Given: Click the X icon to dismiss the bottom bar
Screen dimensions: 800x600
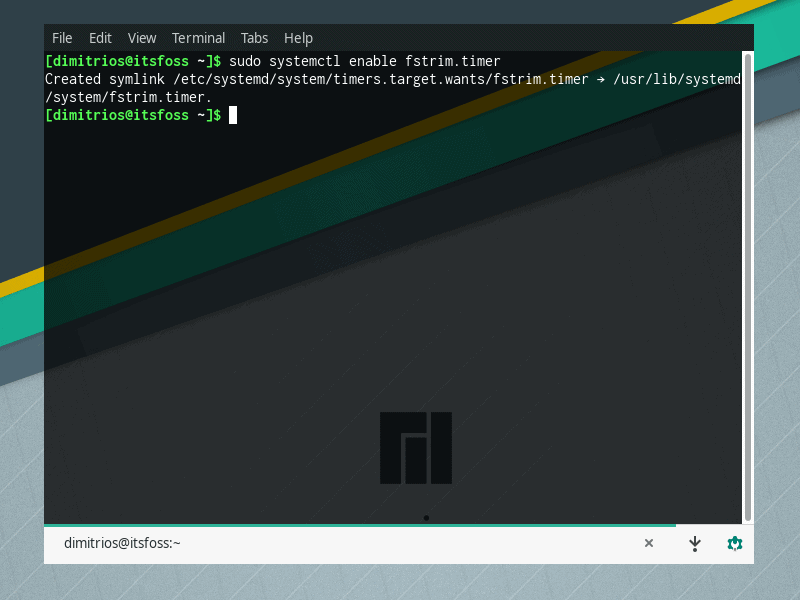Looking at the screenshot, I should click(649, 543).
